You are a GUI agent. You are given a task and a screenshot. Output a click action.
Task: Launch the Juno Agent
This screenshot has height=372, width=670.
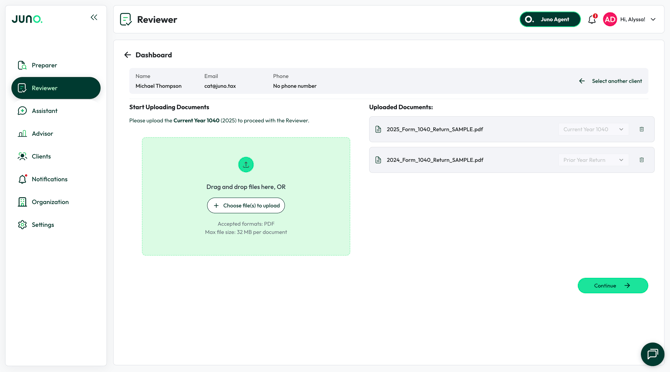(x=550, y=19)
